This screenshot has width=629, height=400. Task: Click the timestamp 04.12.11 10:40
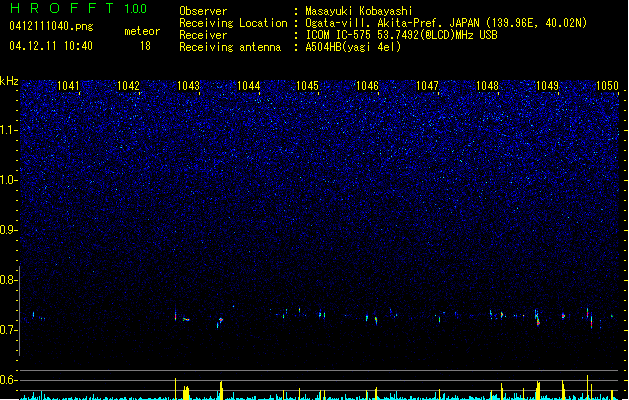coord(51,46)
